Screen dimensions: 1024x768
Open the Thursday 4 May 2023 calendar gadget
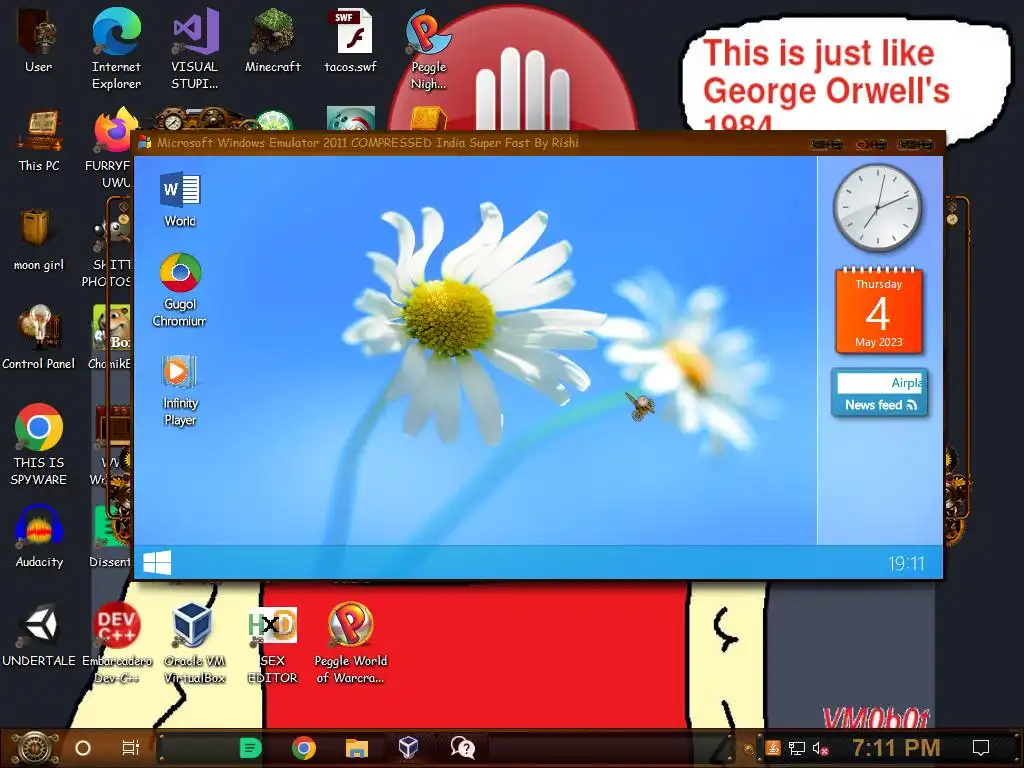tap(878, 310)
